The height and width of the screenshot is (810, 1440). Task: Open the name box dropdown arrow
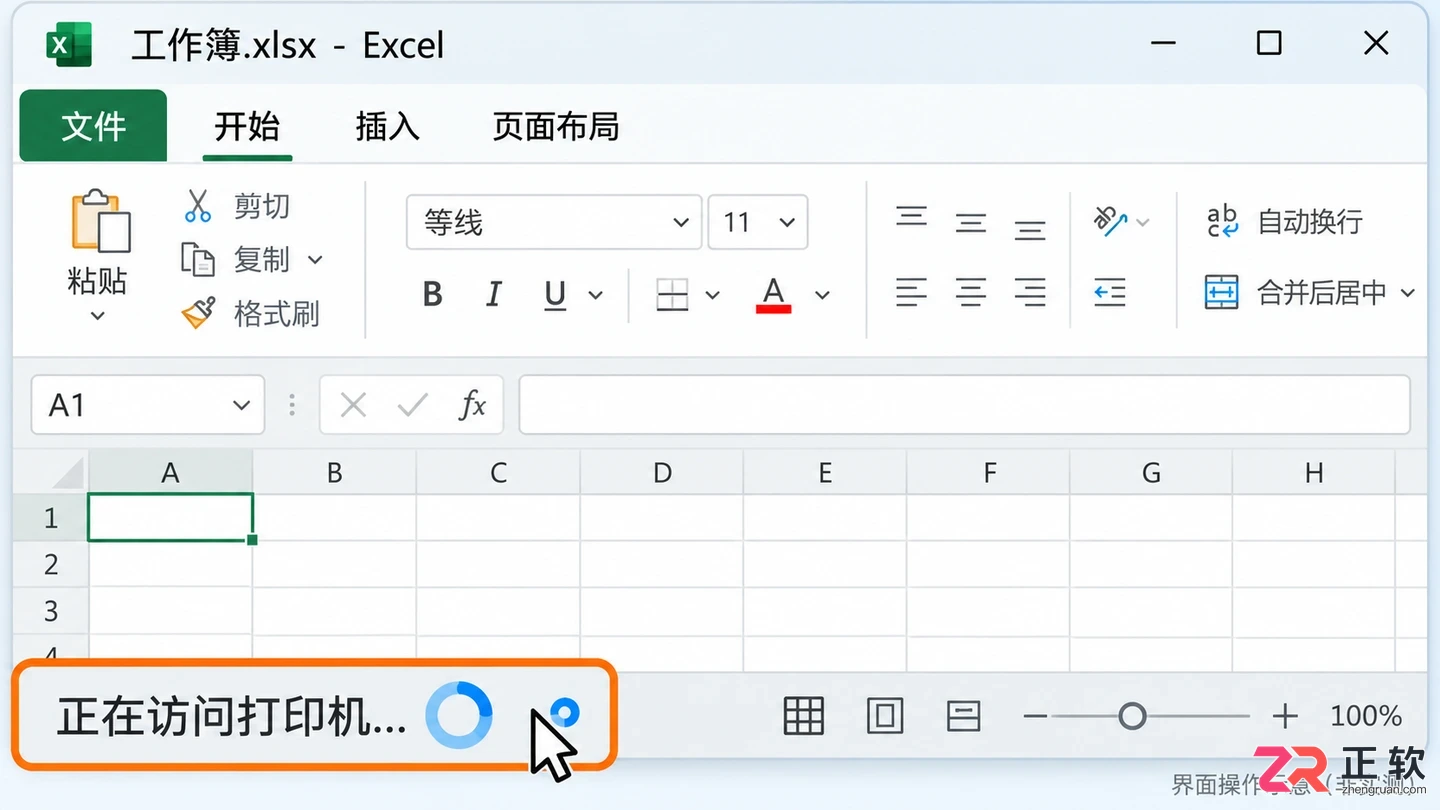241,405
